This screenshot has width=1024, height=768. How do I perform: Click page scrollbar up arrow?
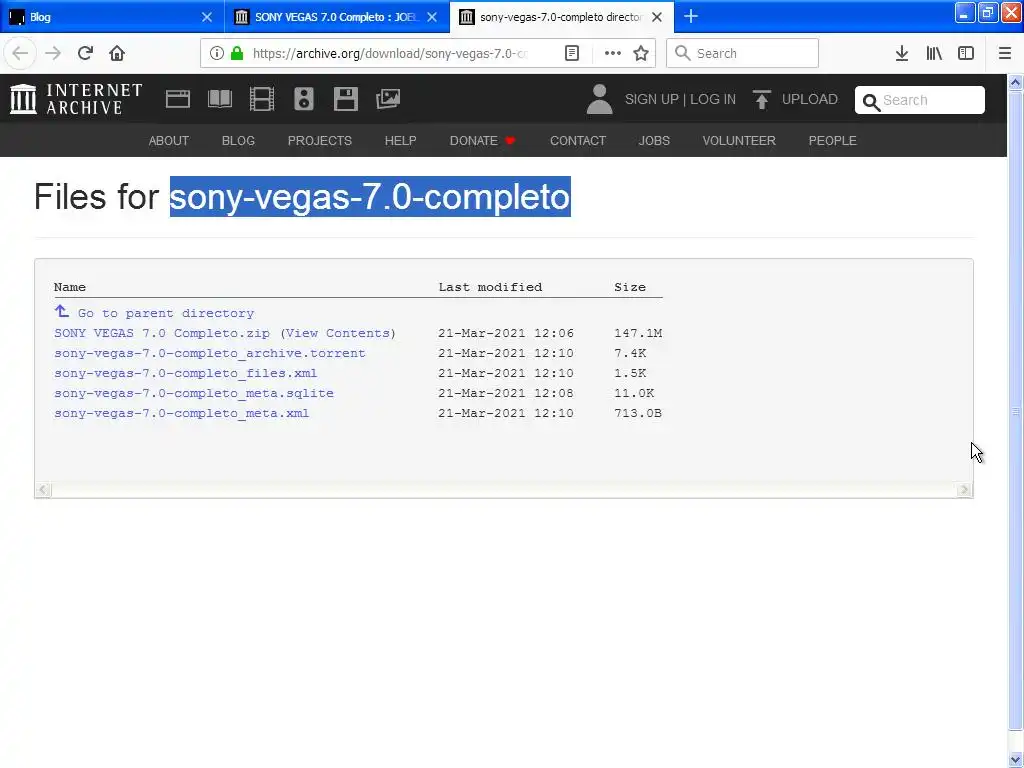click(1016, 82)
